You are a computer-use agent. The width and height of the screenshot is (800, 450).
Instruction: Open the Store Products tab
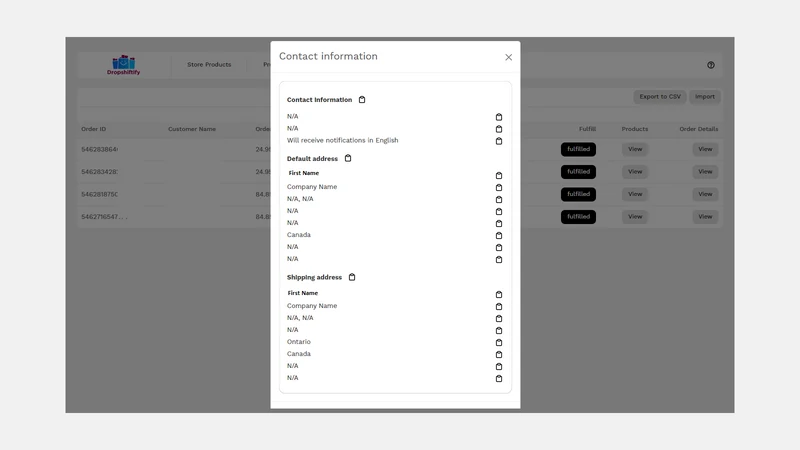pyautogui.click(x=209, y=64)
